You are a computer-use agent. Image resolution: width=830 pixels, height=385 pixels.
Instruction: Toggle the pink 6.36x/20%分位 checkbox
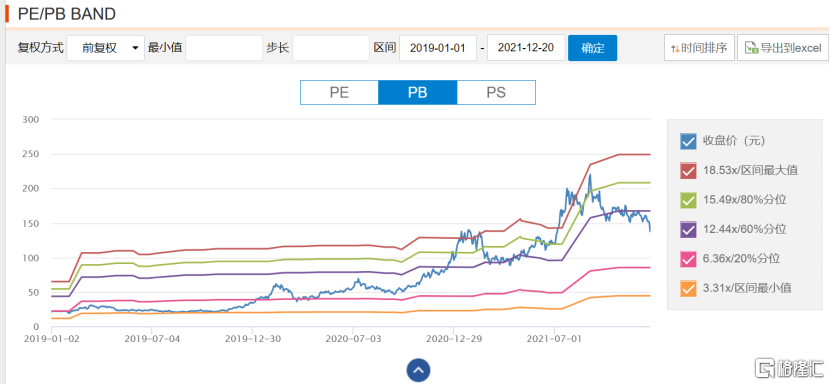688,259
